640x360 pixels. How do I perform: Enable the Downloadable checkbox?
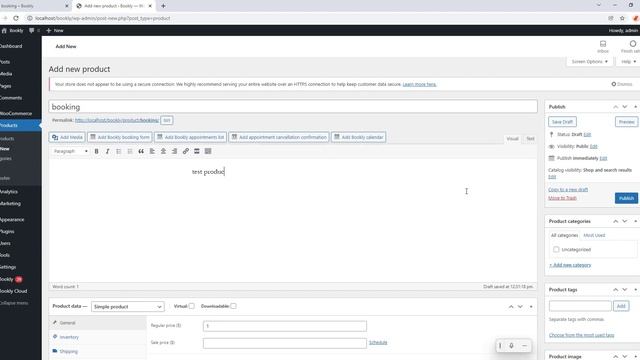point(233,306)
